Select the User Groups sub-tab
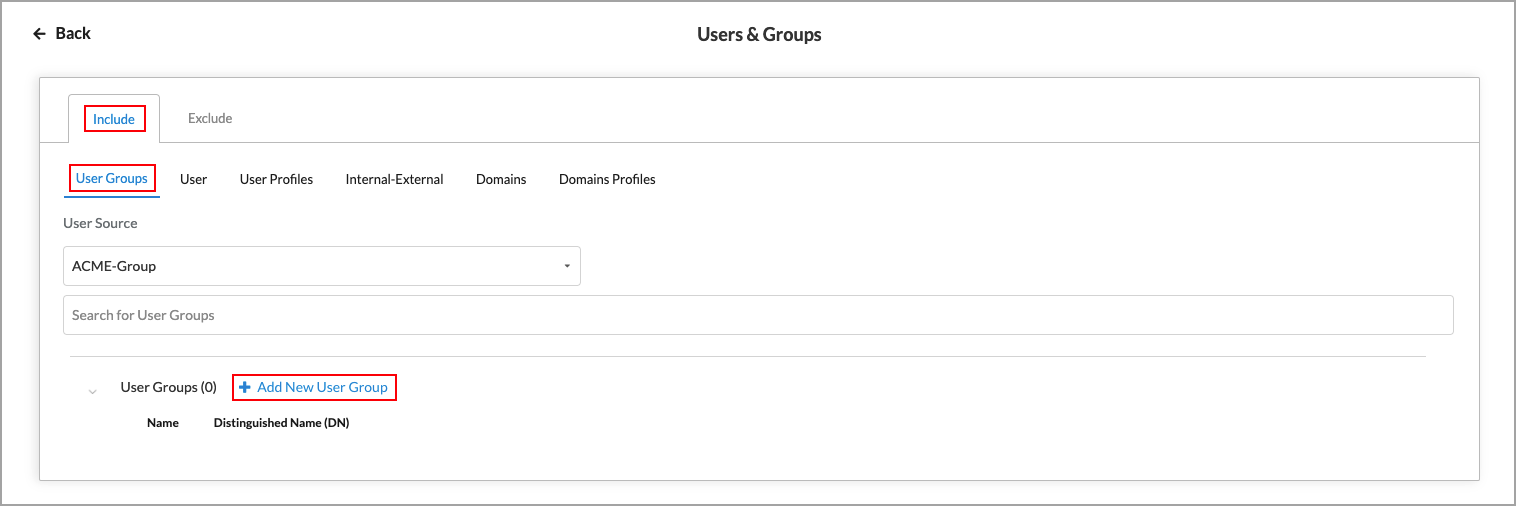 112,179
